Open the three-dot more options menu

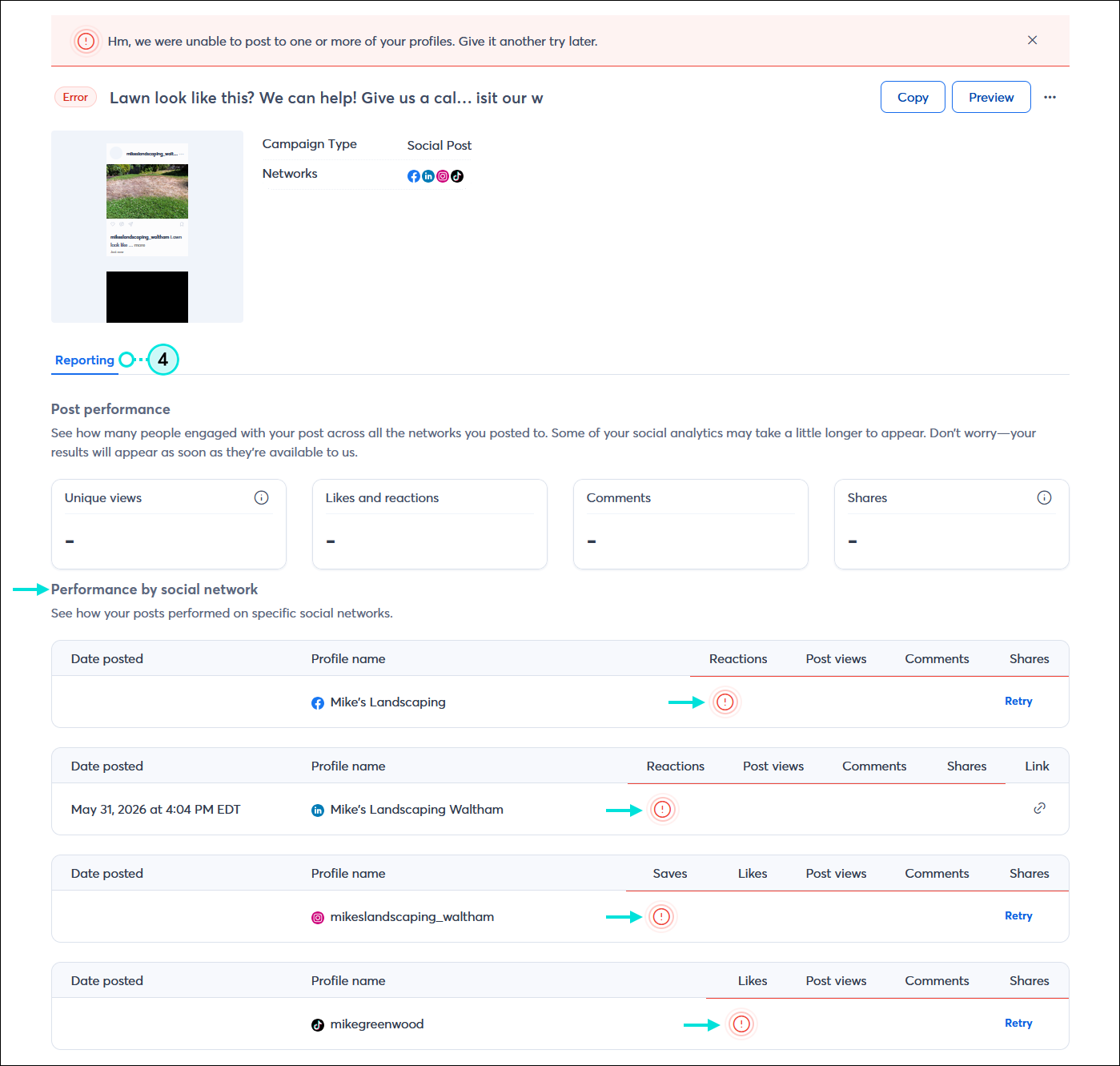(1050, 97)
